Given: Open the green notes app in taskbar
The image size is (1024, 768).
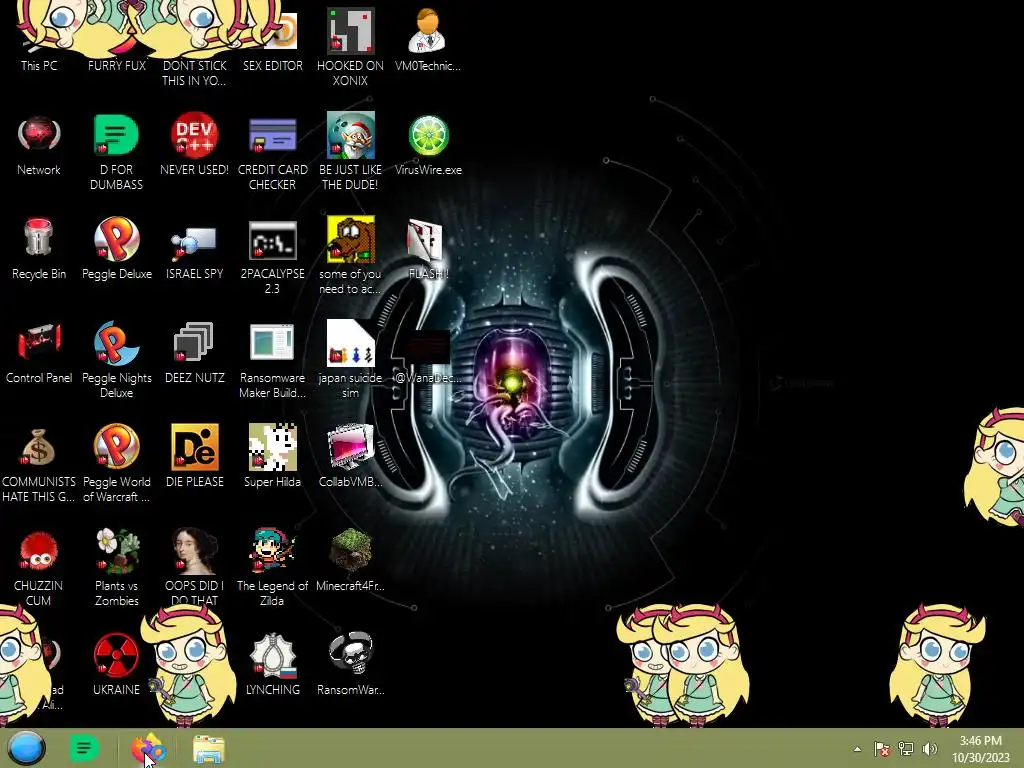Looking at the screenshot, I should [x=84, y=748].
